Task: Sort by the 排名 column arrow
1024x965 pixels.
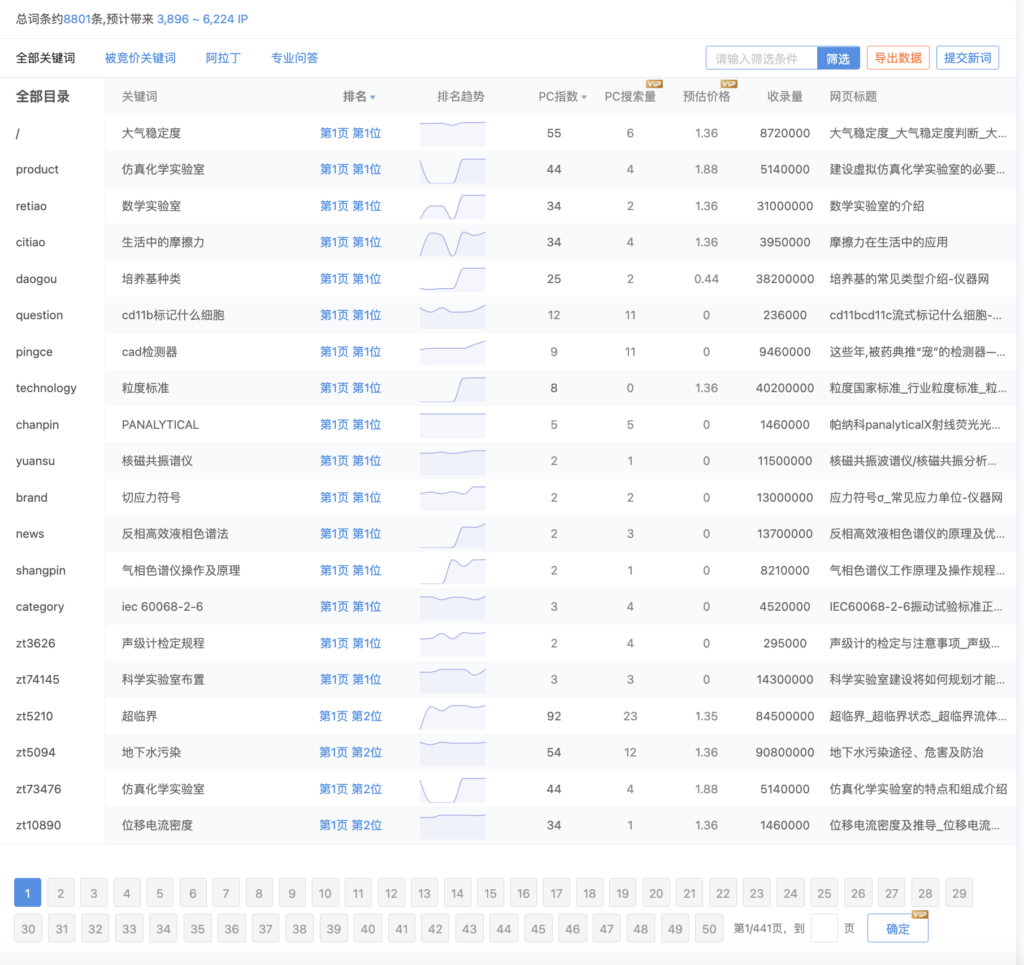Action: click(x=373, y=97)
